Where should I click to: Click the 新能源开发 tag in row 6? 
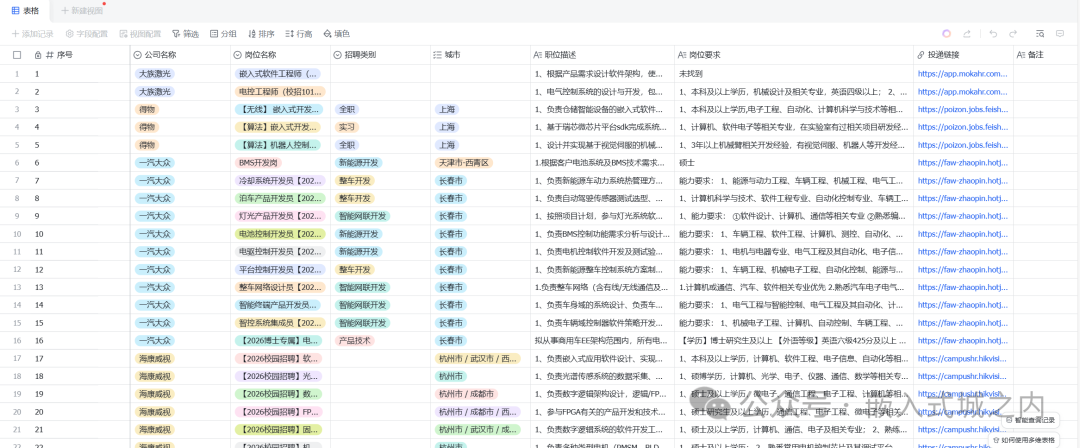(359, 163)
